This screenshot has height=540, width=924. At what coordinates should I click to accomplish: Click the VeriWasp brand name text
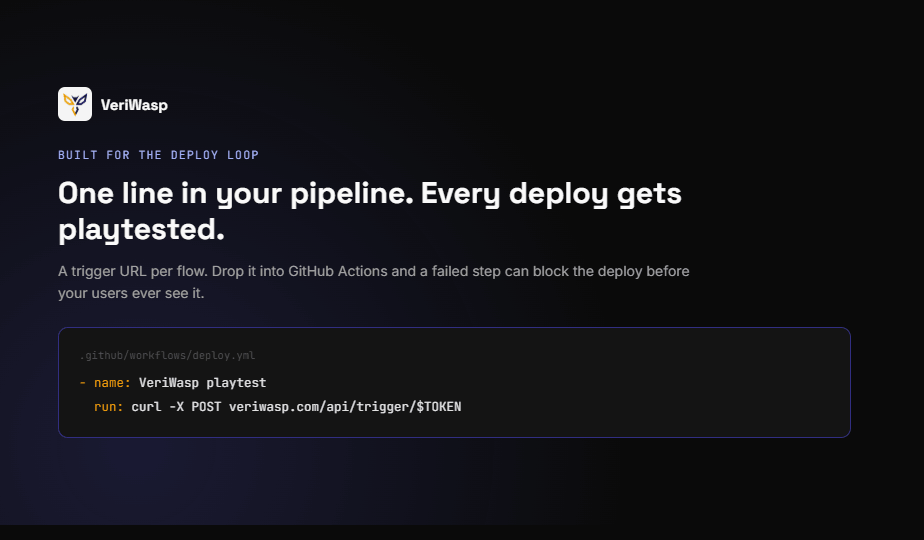(x=134, y=105)
